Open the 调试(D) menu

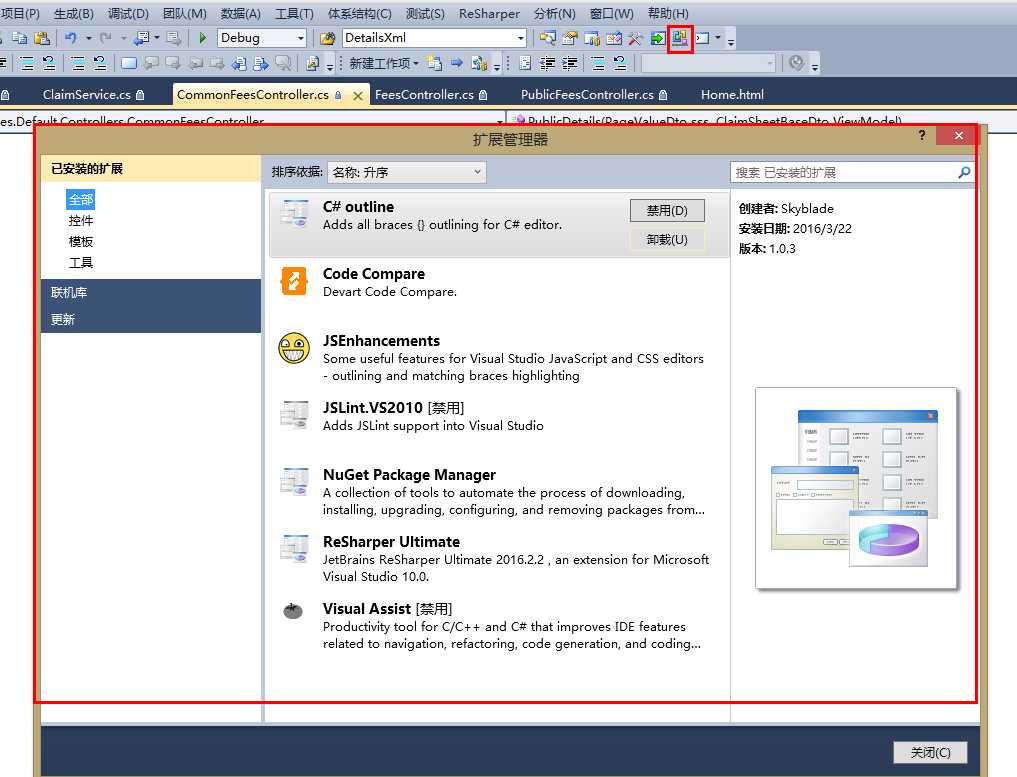128,14
